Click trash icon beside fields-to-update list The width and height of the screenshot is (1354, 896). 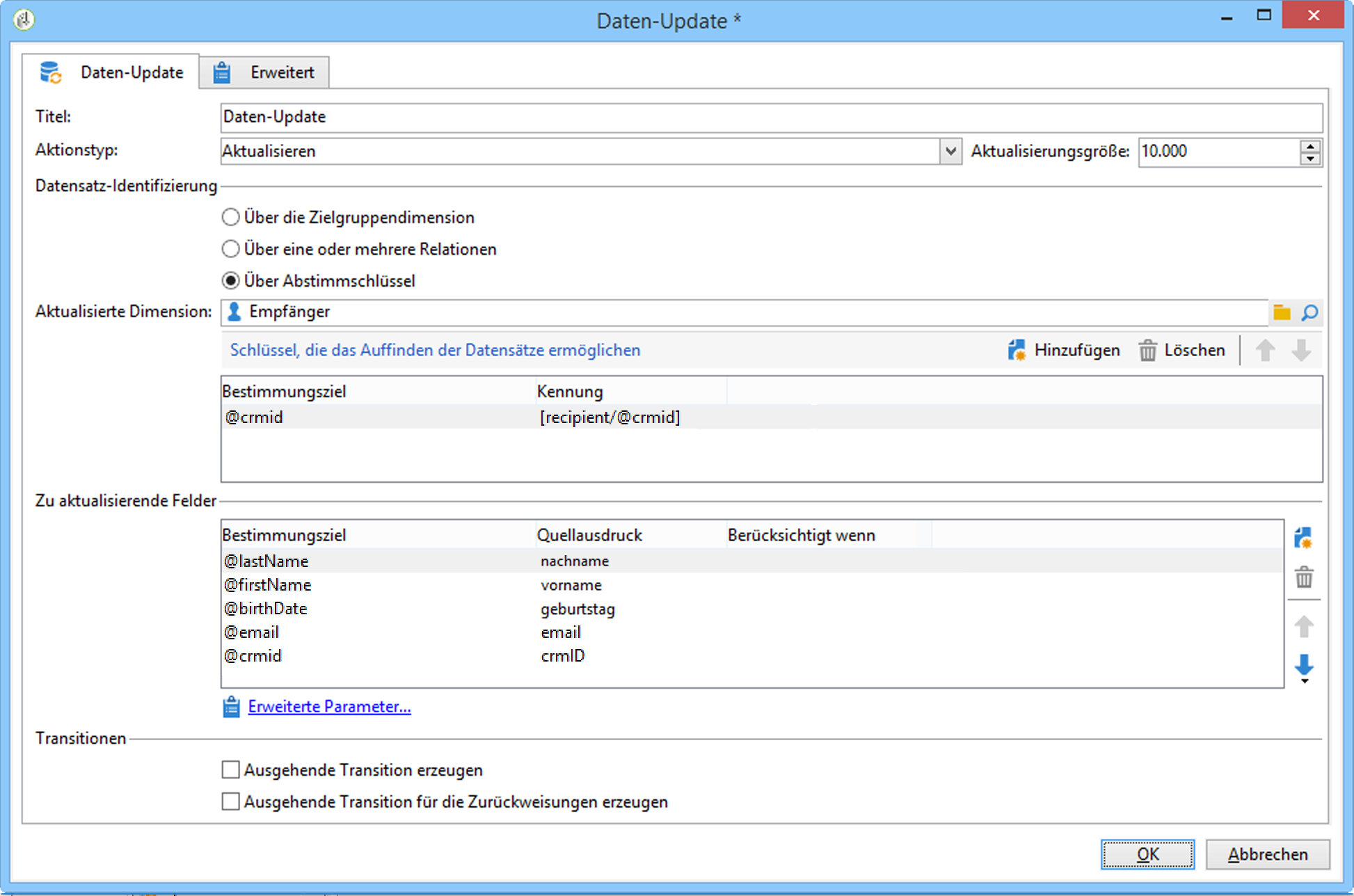[1304, 577]
